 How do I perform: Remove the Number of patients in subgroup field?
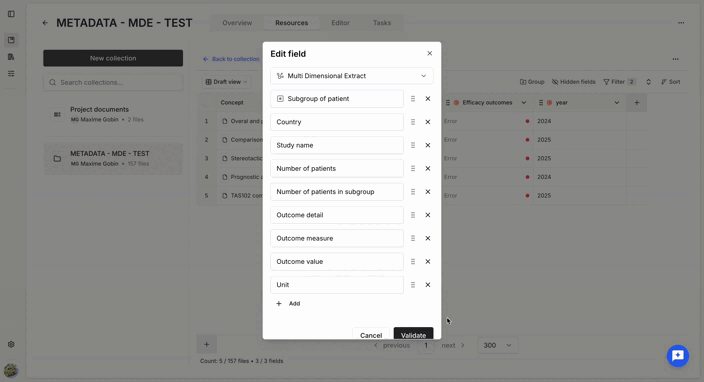(x=428, y=192)
